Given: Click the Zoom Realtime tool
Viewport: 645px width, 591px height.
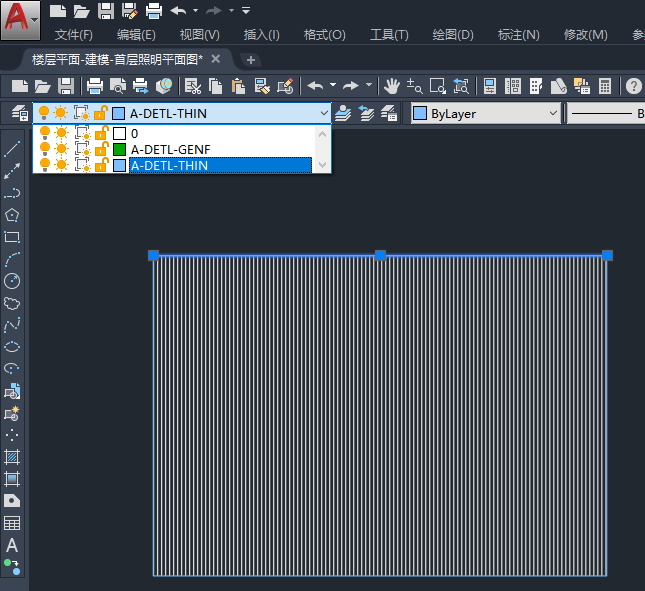Looking at the screenshot, I should (x=414, y=86).
